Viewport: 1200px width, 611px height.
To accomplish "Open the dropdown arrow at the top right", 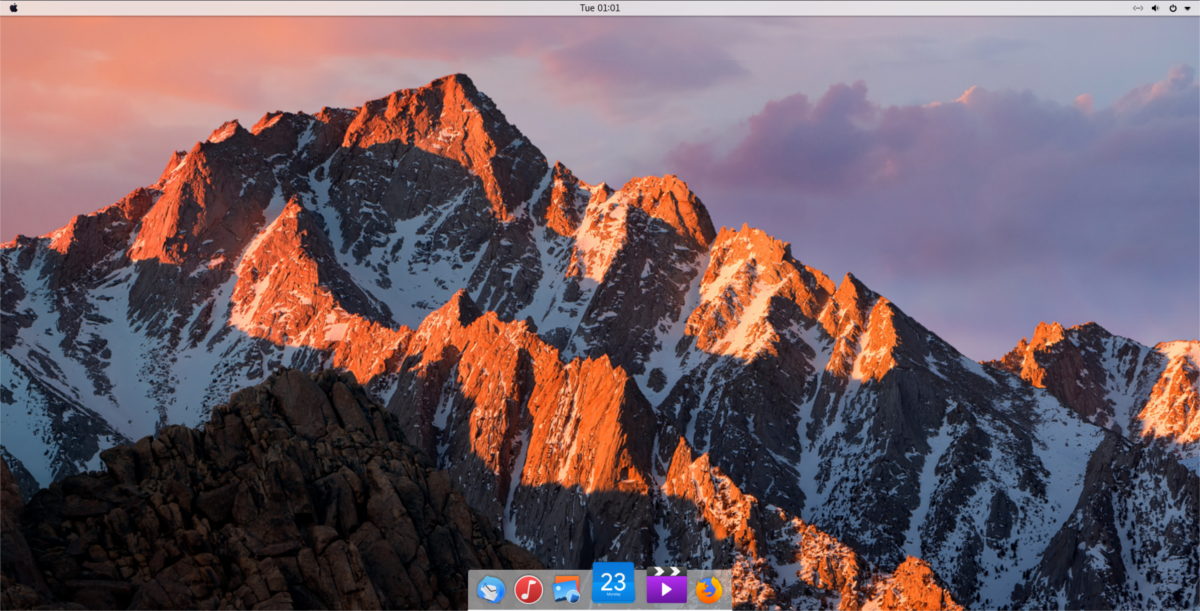I will point(1188,8).
